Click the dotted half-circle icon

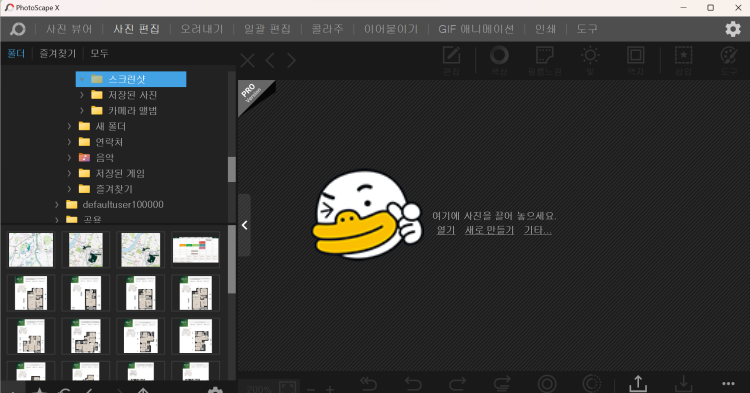click(592, 384)
